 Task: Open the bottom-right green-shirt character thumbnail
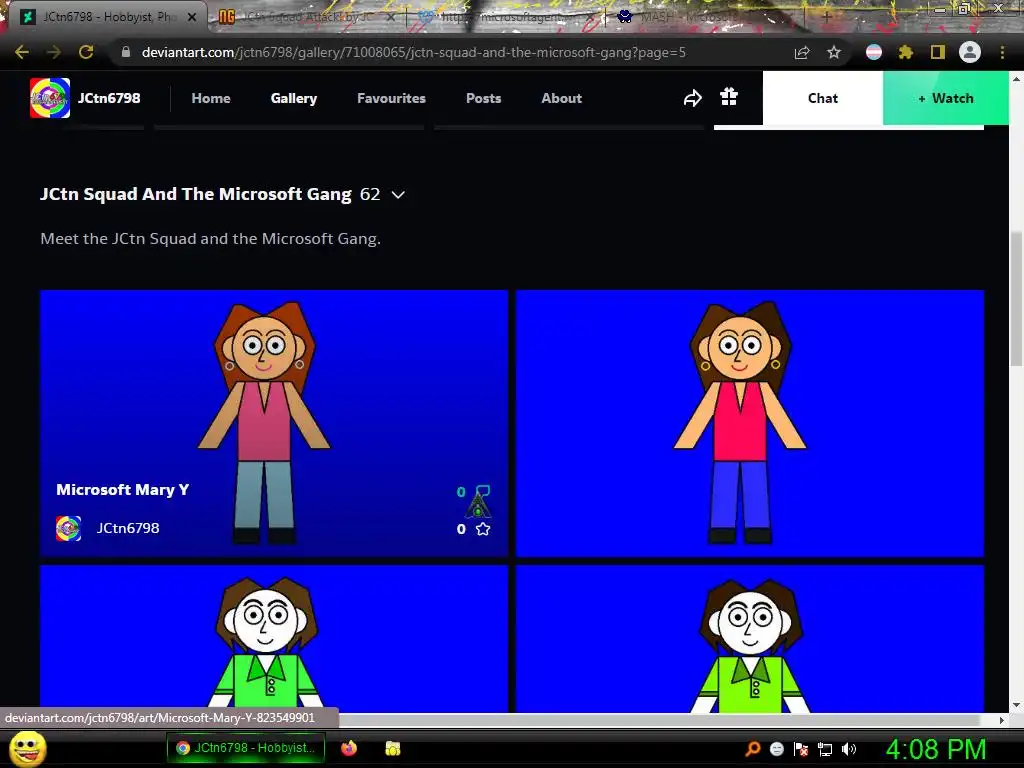[750, 639]
